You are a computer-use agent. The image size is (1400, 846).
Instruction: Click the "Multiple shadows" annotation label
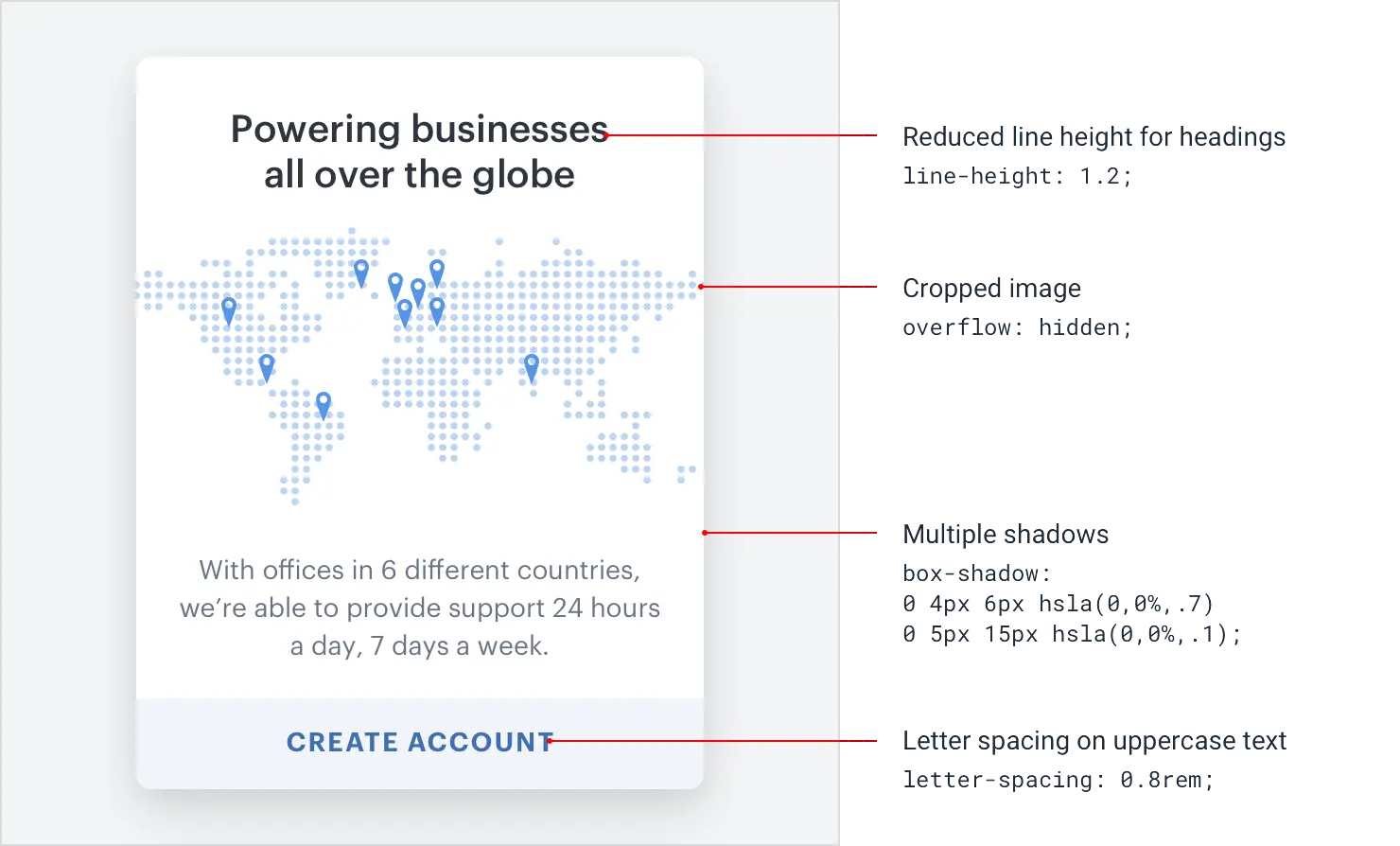[1006, 535]
